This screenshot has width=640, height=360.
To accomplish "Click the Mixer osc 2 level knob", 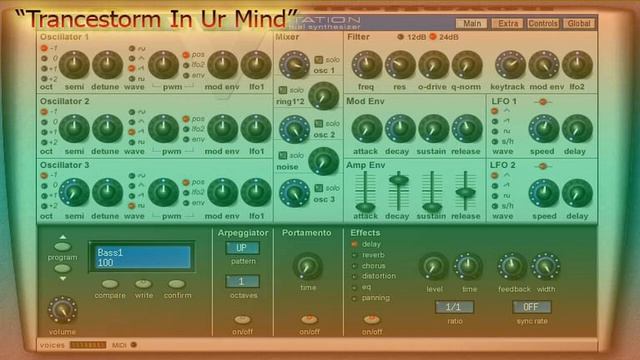I will click(x=294, y=129).
